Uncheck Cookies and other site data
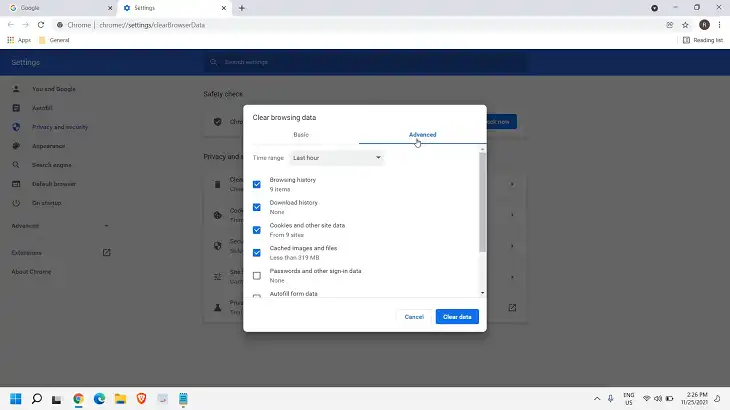The width and height of the screenshot is (730, 410). [257, 230]
